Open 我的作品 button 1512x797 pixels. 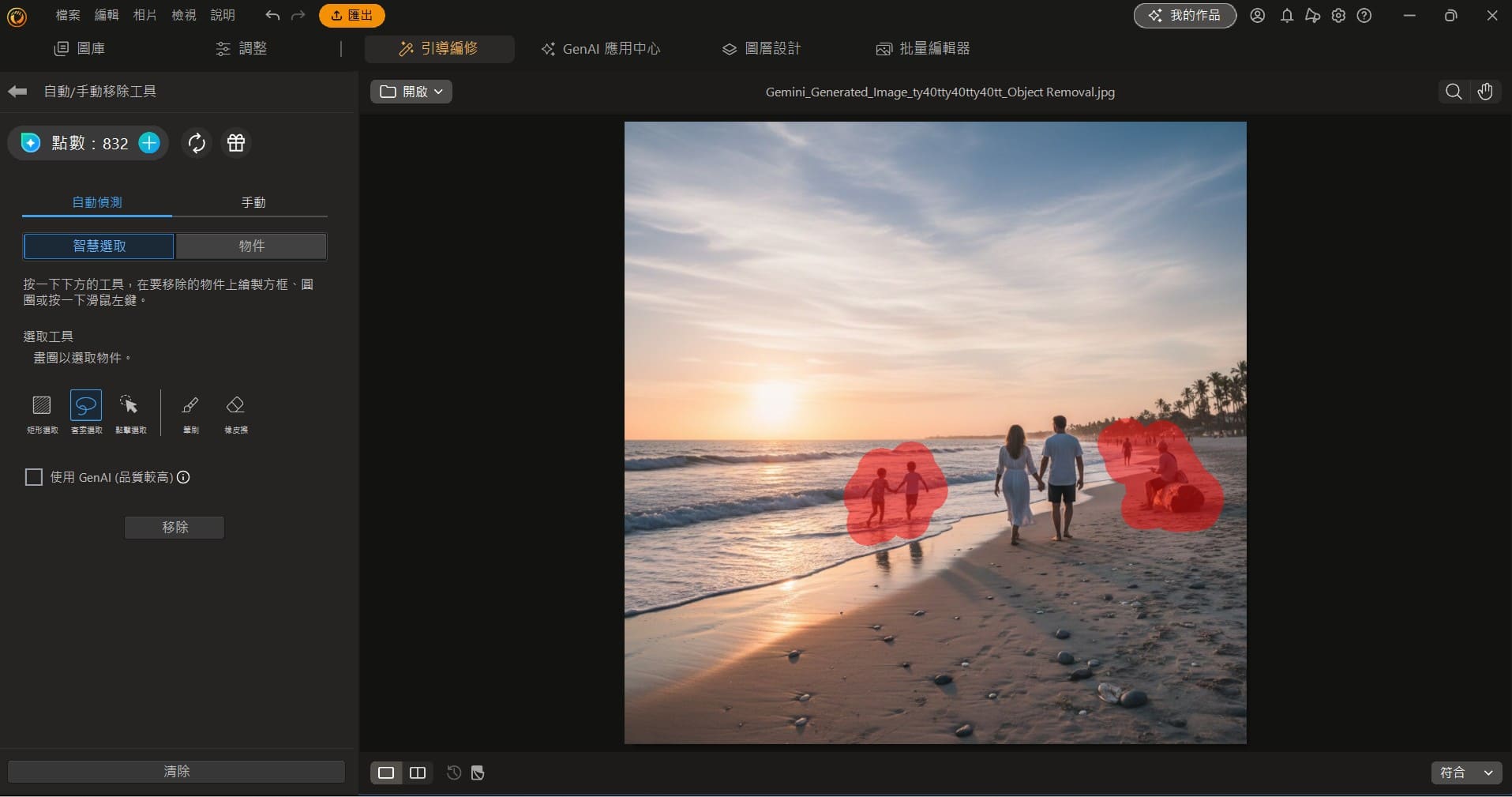[1185, 15]
